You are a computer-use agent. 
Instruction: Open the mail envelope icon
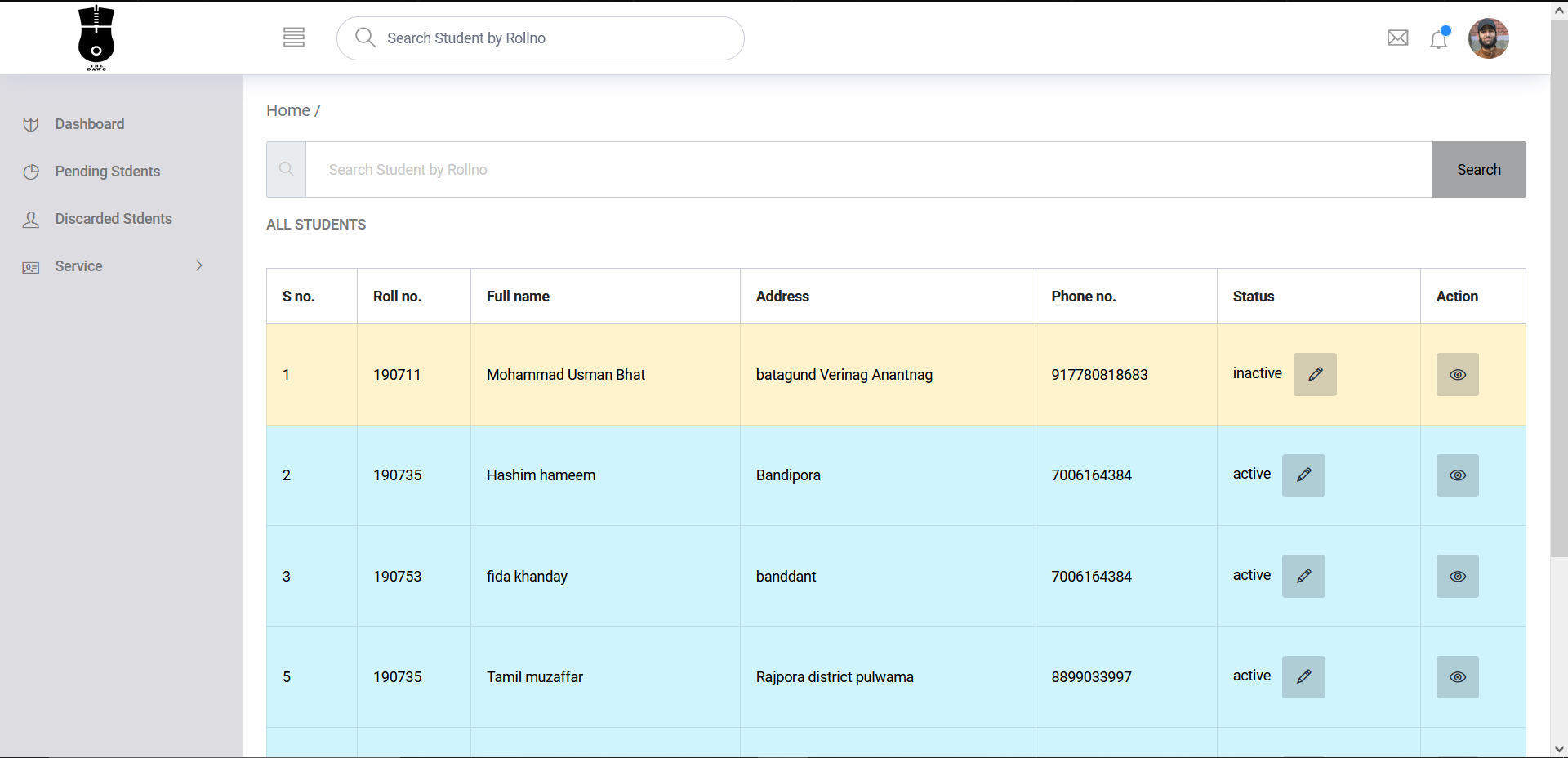(1397, 38)
